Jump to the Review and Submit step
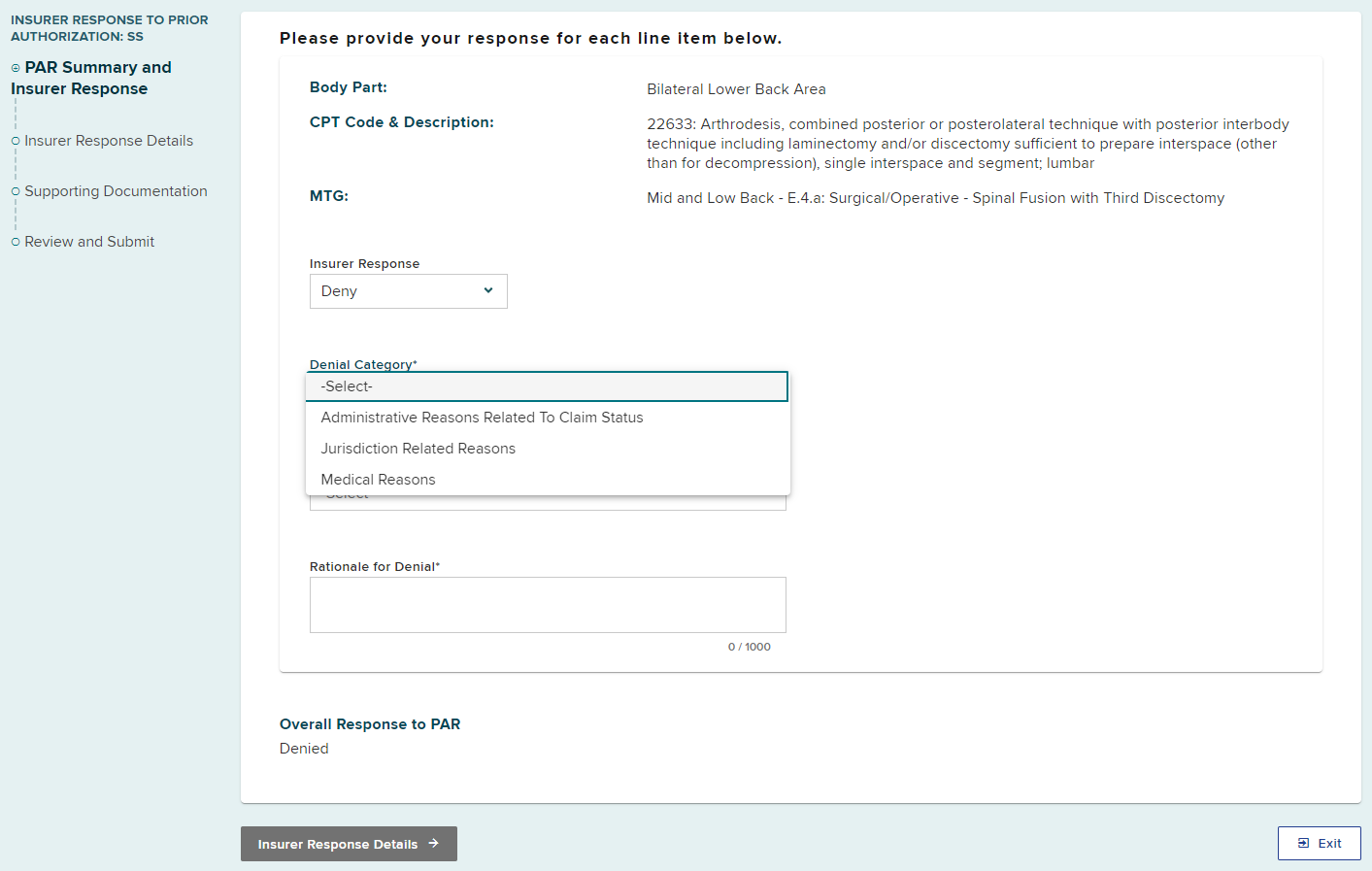The image size is (1372, 871). pos(89,242)
